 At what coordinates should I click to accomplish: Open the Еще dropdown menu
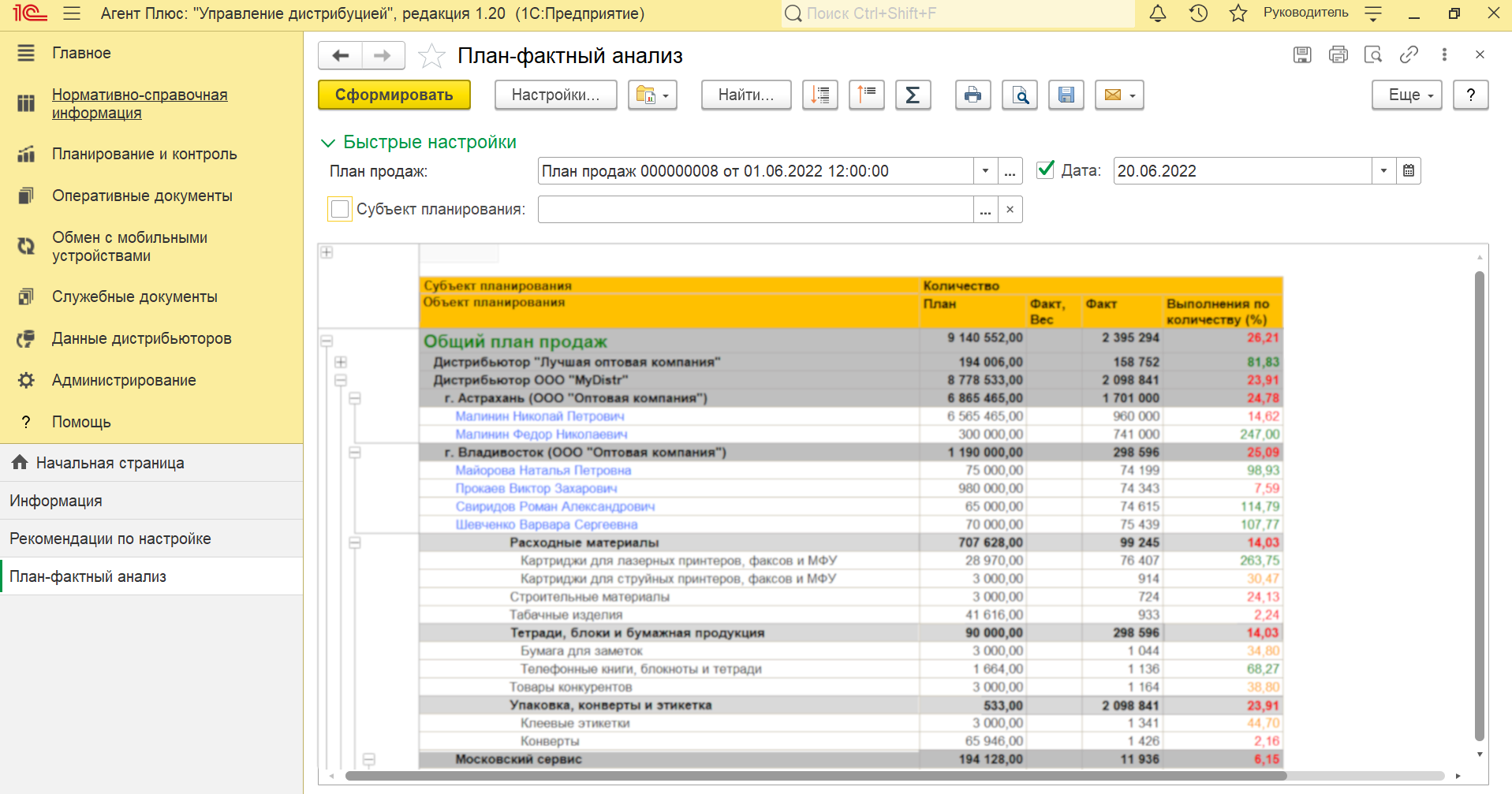click(x=1408, y=95)
